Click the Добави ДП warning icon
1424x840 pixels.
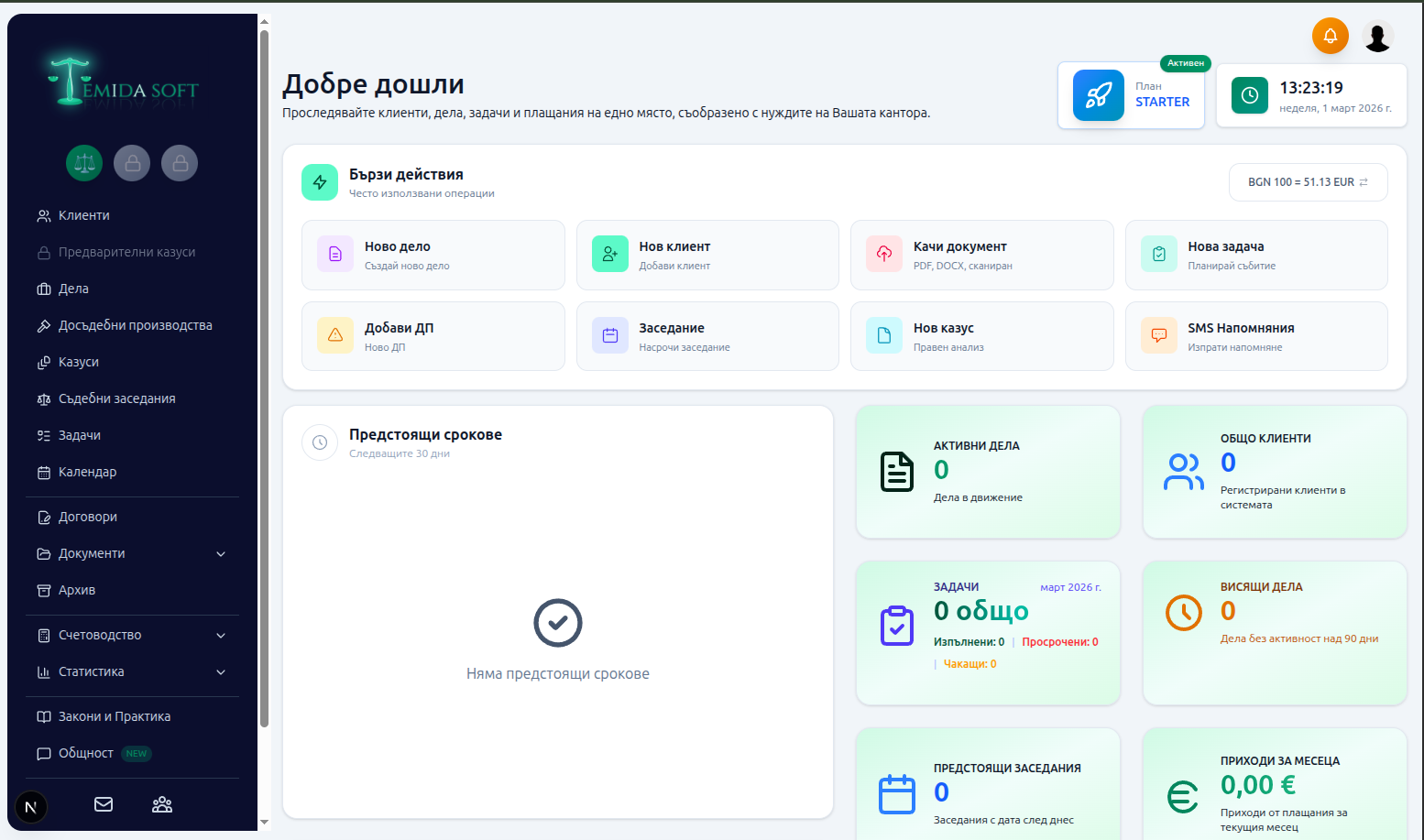point(335,335)
